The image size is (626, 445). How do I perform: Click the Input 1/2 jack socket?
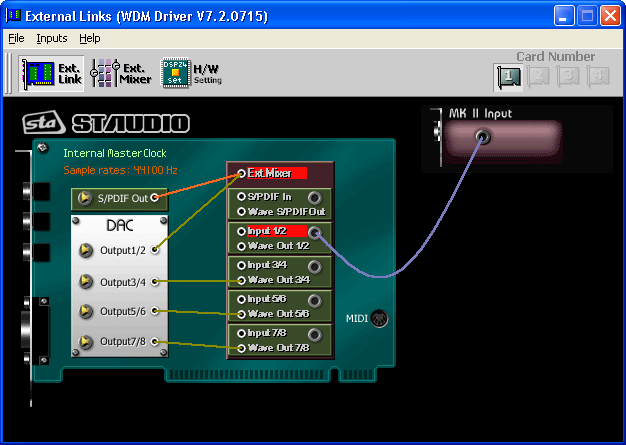click(x=315, y=233)
